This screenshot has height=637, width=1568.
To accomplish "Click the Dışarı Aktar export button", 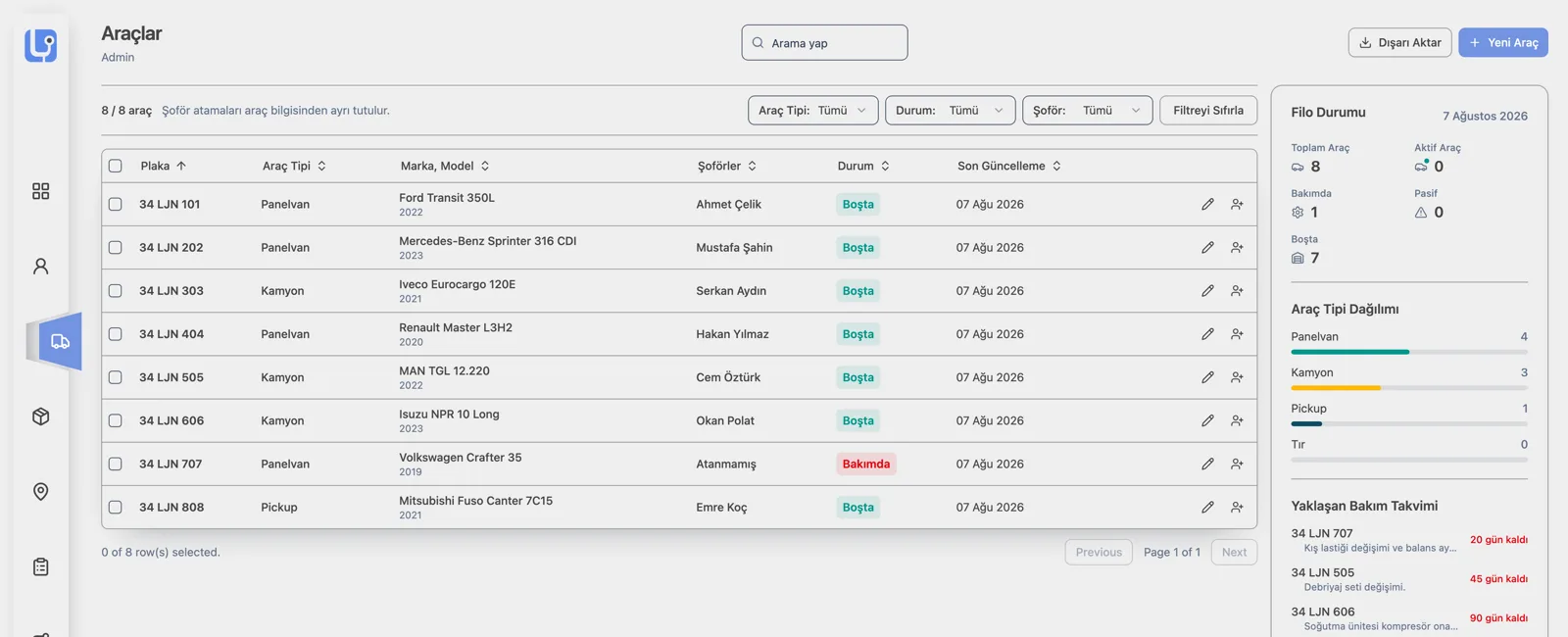I will tap(1399, 42).
